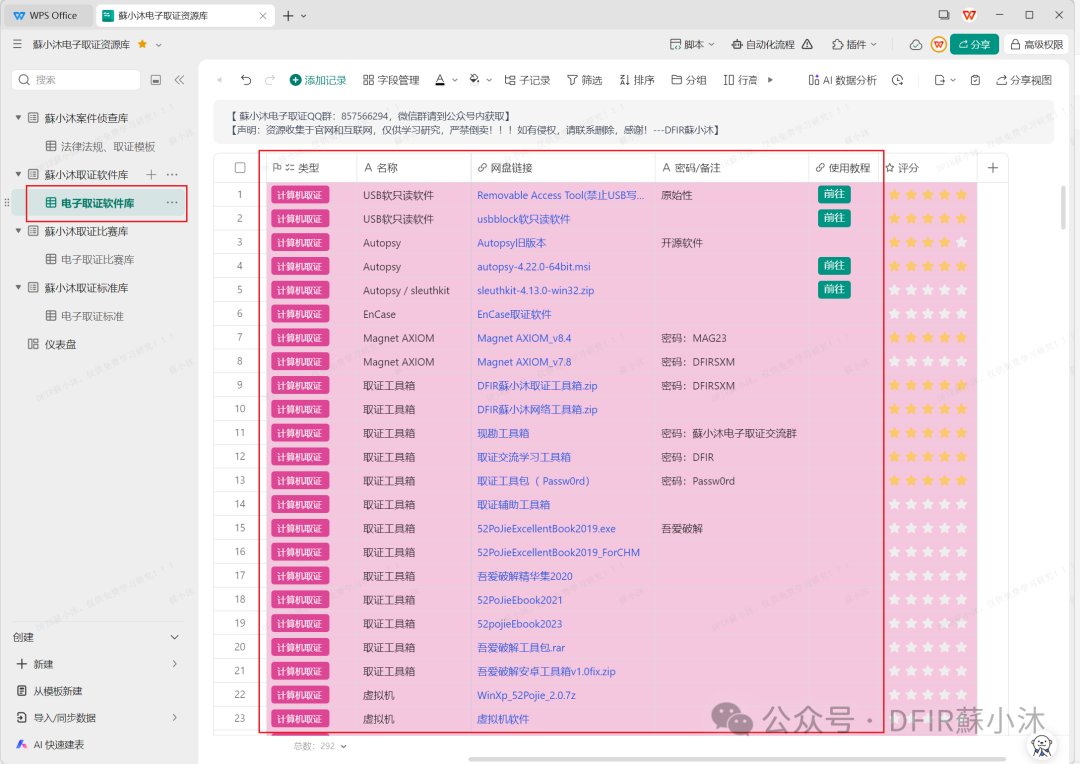This screenshot has height=764, width=1080.
Task: Open the more options dots on 电子取证软件库
Action: pyautogui.click(x=172, y=203)
